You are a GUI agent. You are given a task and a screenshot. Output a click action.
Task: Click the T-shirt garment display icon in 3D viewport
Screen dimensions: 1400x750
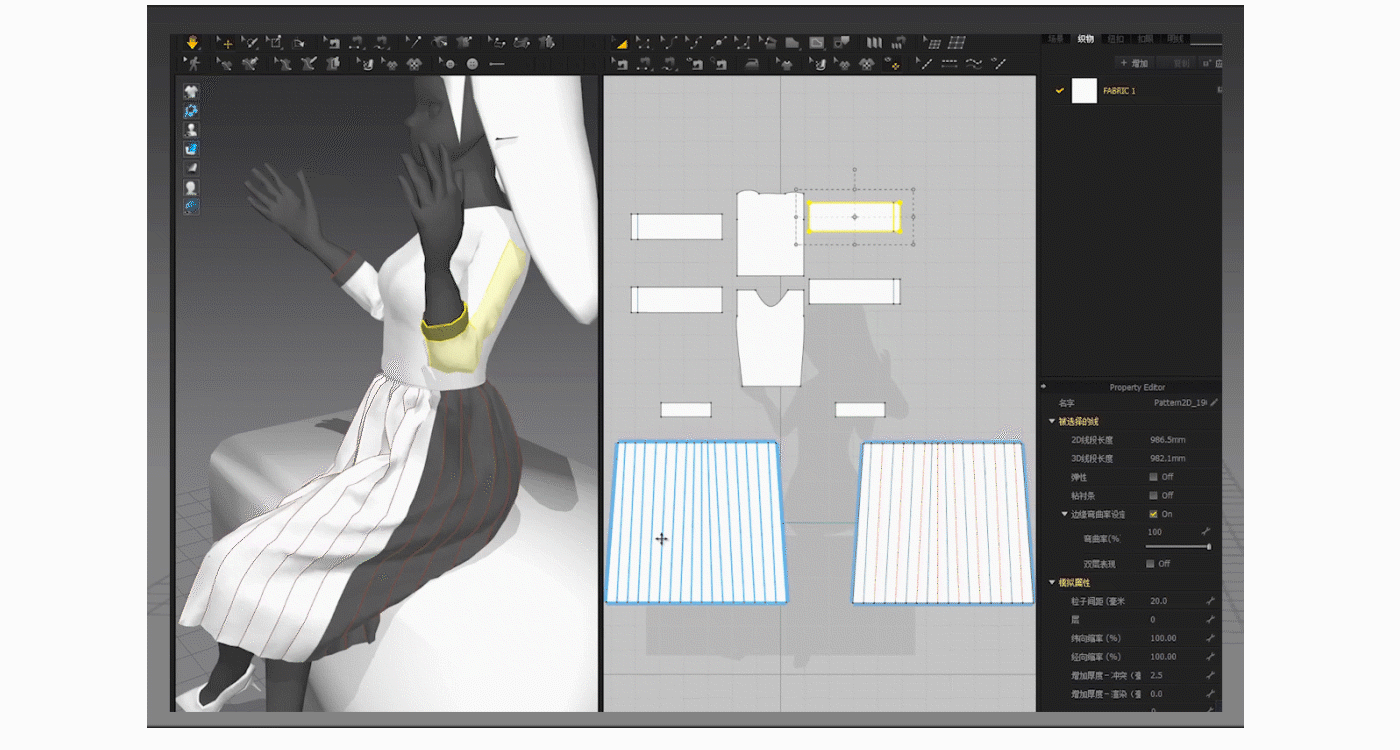pyautogui.click(x=191, y=91)
